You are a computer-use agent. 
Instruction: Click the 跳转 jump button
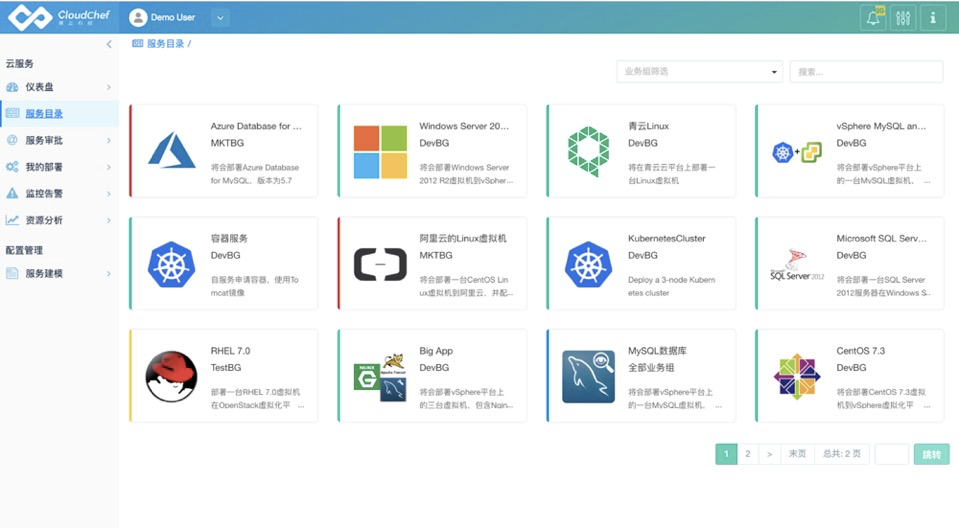[x=931, y=454]
